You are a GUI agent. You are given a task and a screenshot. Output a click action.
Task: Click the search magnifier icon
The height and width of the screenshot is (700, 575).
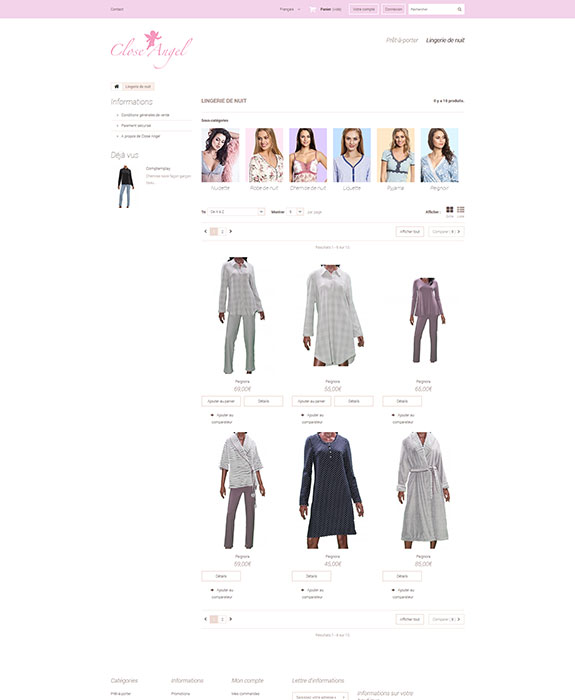[x=459, y=9]
